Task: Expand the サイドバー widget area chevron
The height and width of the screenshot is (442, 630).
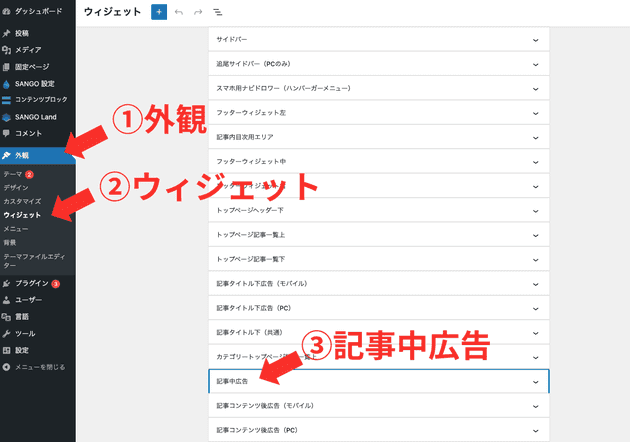Action: (x=536, y=40)
